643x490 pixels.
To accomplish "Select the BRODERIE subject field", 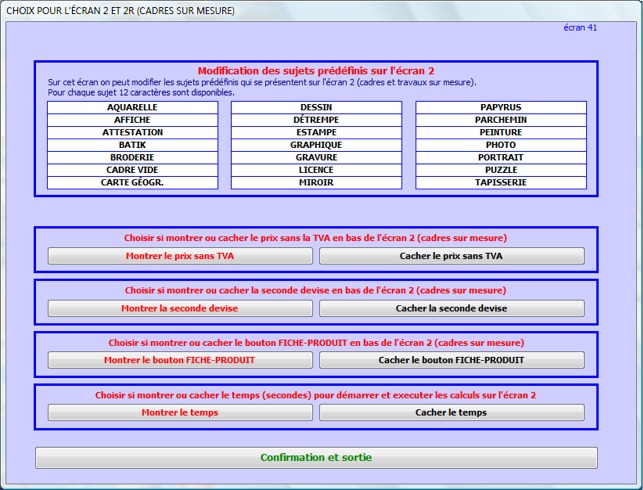I will pyautogui.click(x=132, y=157).
